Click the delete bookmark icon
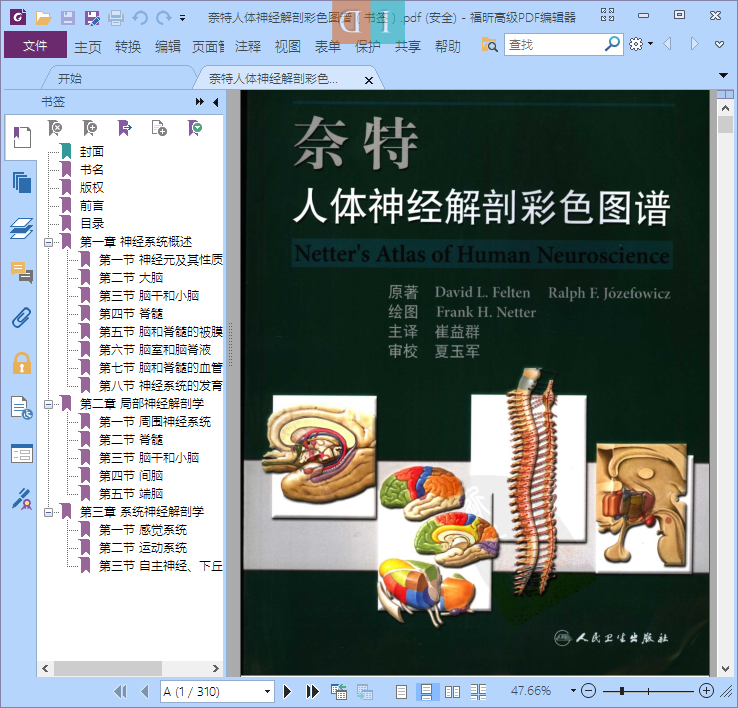The image size is (738, 708). coord(55,128)
